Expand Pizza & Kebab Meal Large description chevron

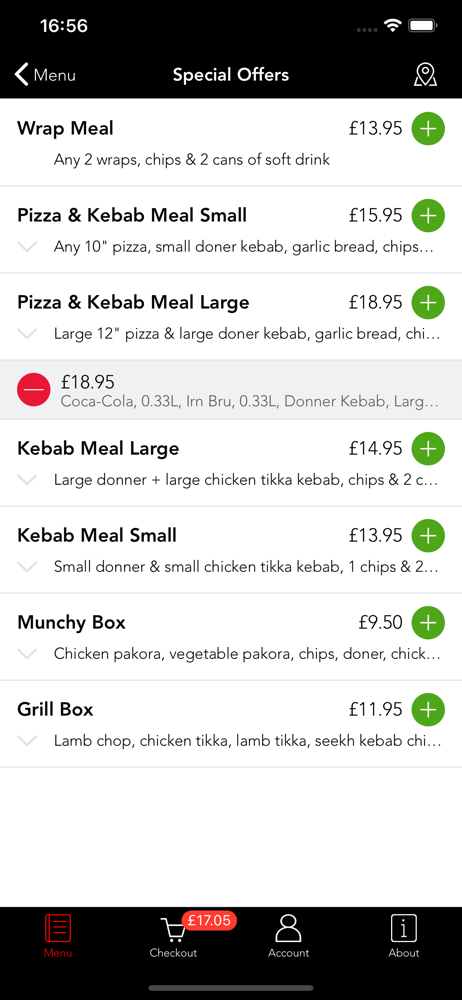click(27, 334)
